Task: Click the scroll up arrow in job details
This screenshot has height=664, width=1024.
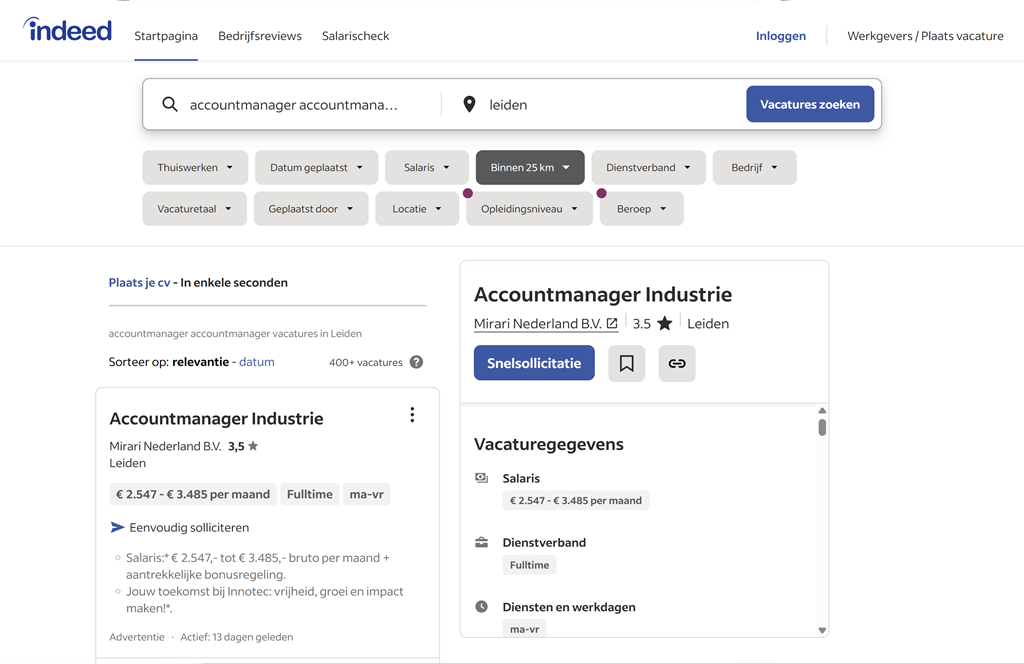Action: point(822,411)
